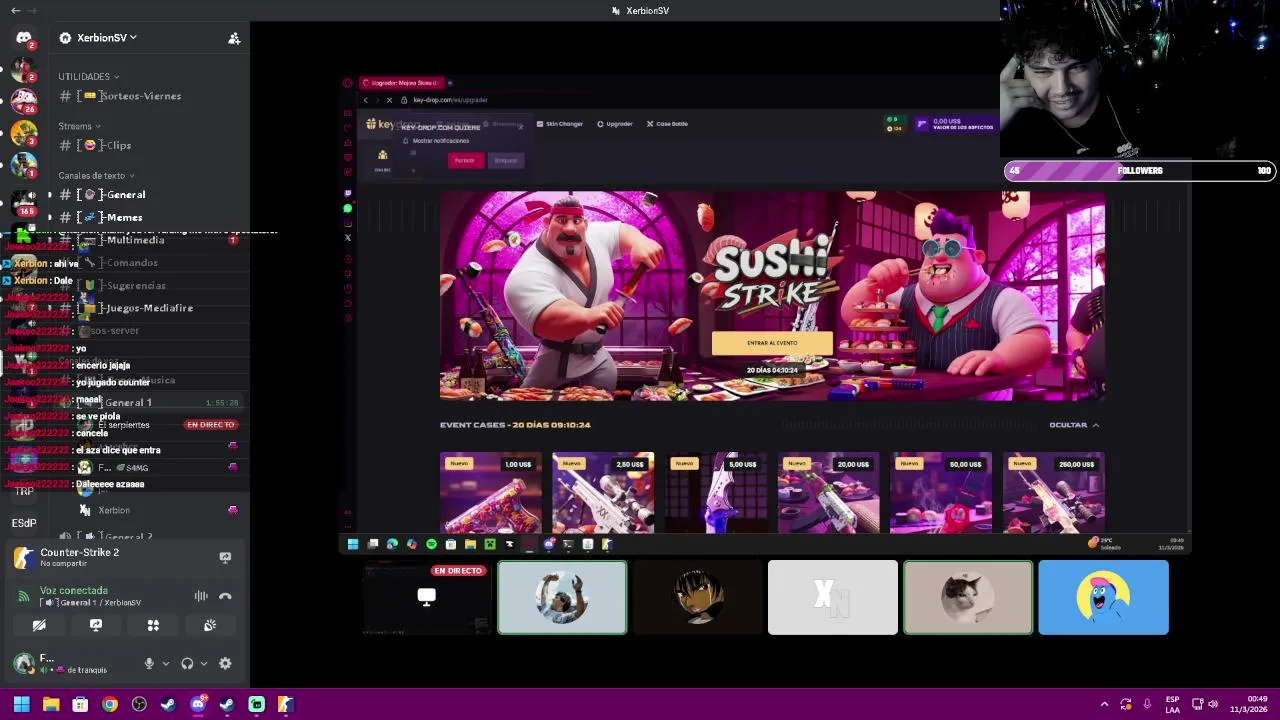1280x720 pixels.
Task: Select the 20,00 US$ event case
Action: 828,492
